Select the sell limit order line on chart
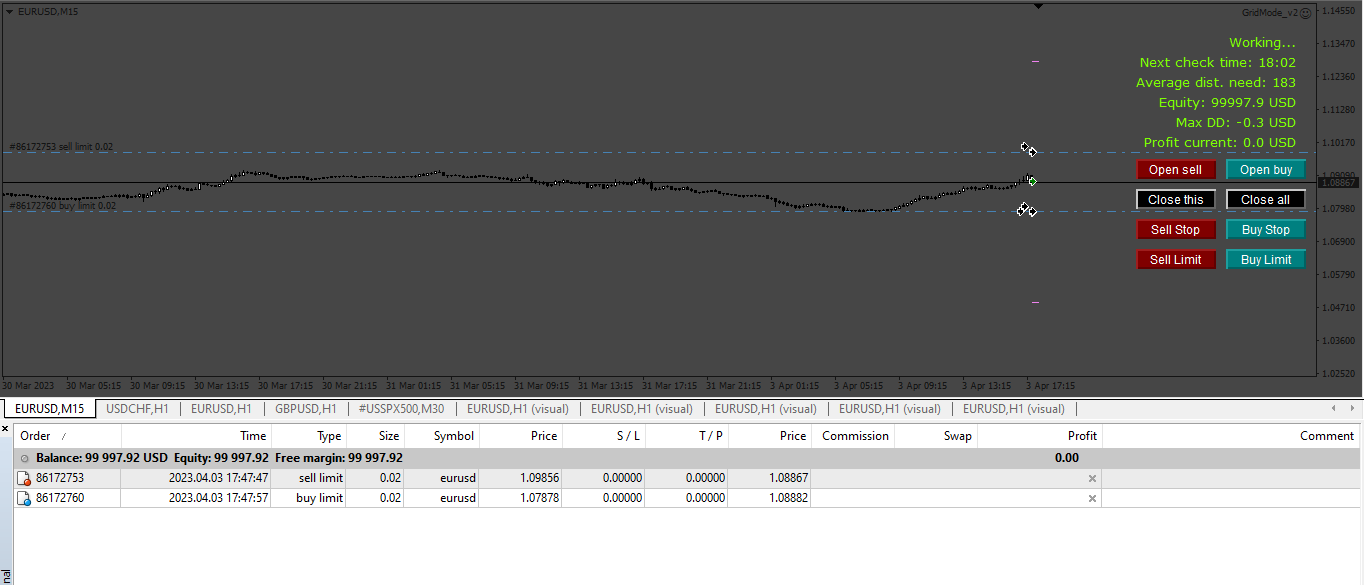The height and width of the screenshot is (585, 1364). pos(500,153)
